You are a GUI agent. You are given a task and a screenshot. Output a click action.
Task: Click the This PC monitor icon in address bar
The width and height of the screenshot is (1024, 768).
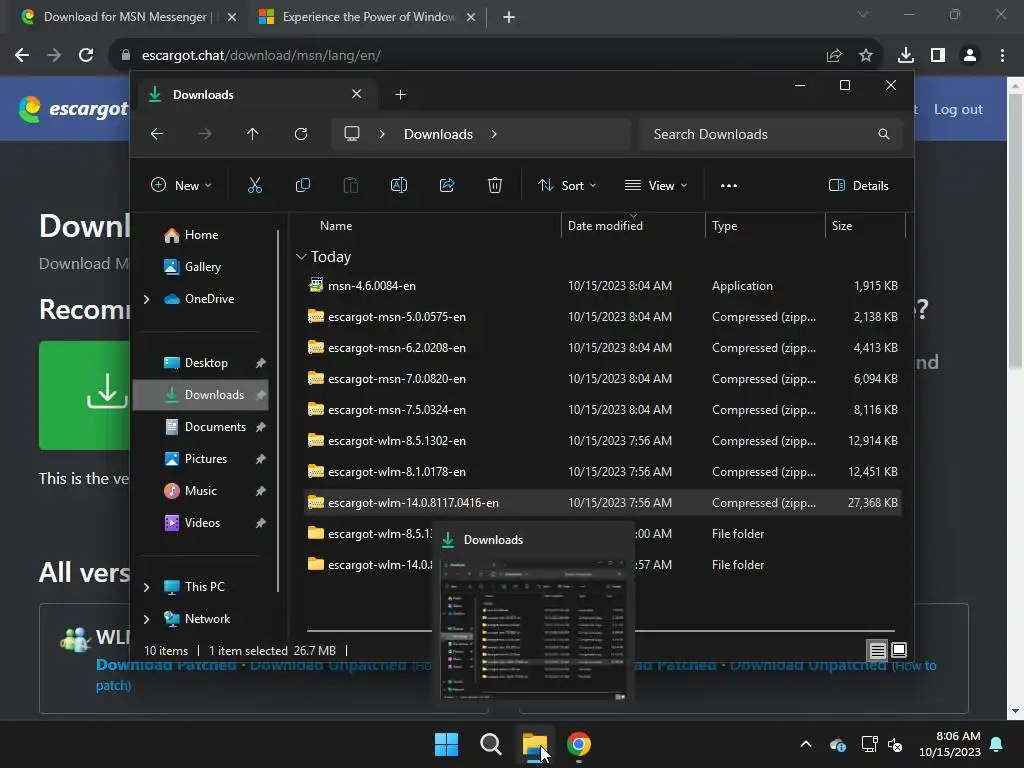[x=352, y=134]
